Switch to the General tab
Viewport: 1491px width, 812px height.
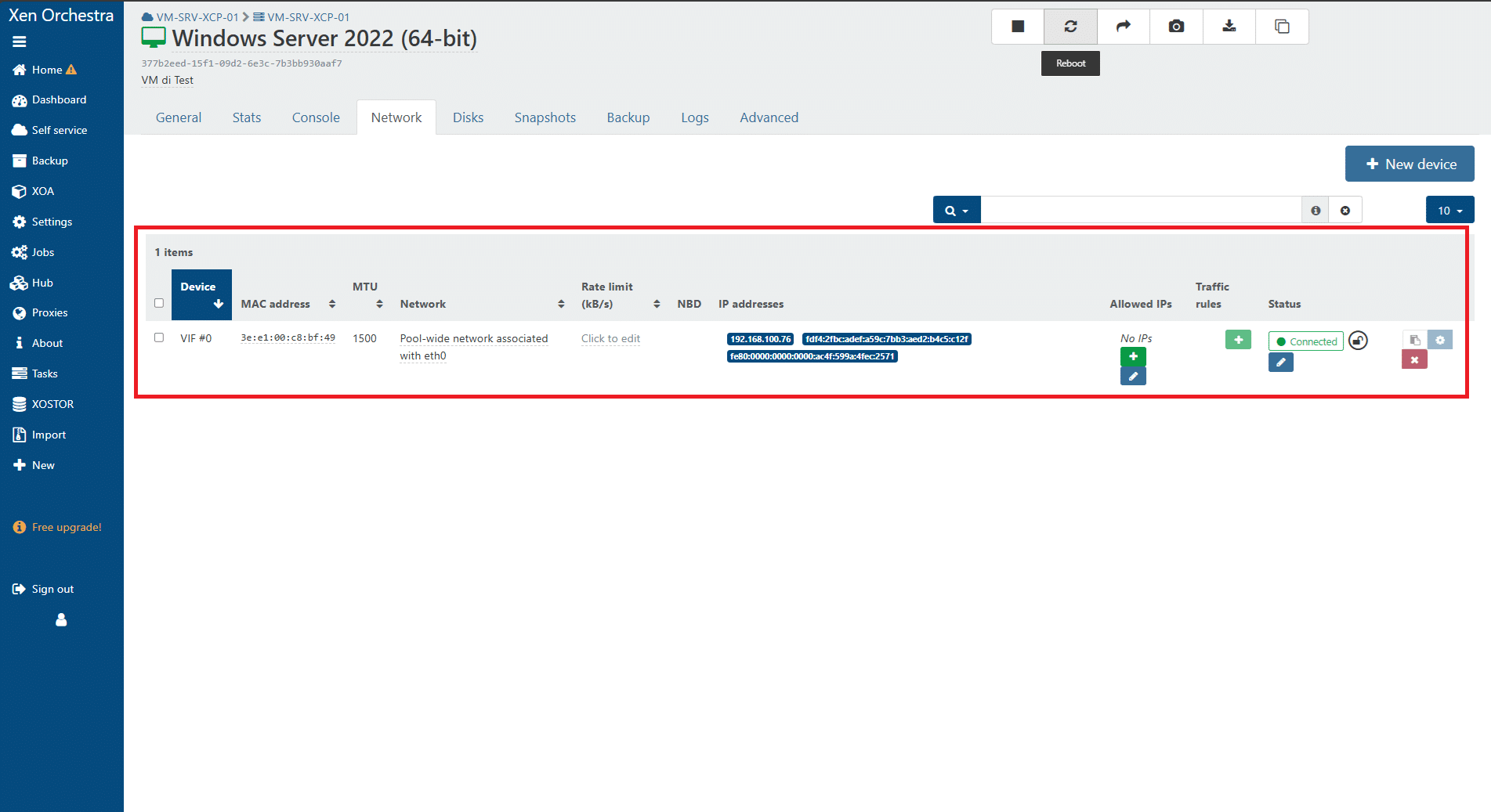[x=179, y=117]
